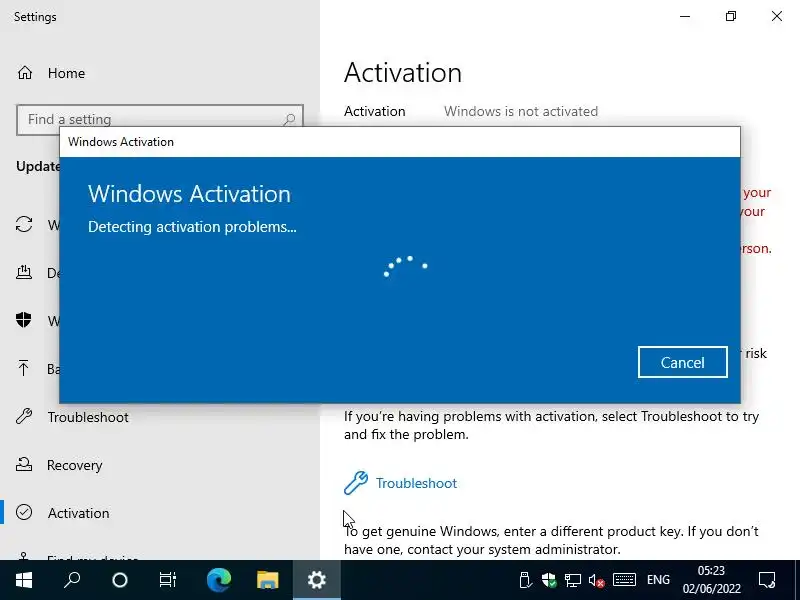800x600 pixels.
Task: Click 'Windows is not activated' status text
Action: (x=521, y=111)
